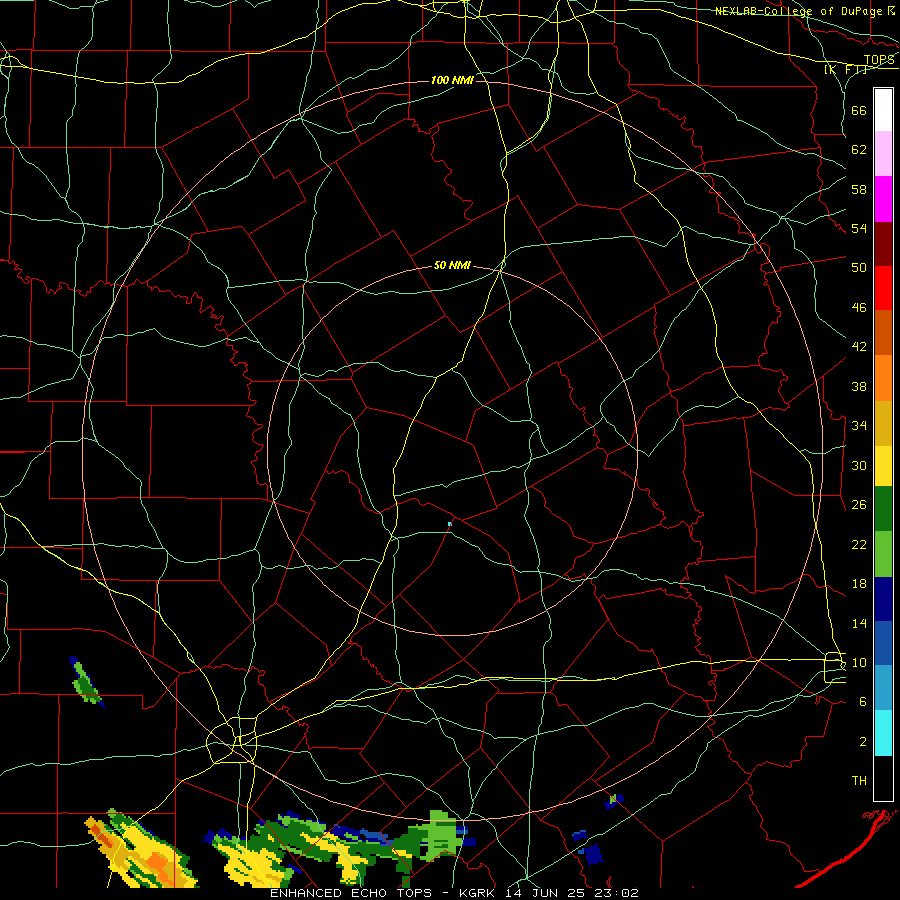Click the legend value "46"
This screenshot has height=900, width=900.
click(859, 308)
